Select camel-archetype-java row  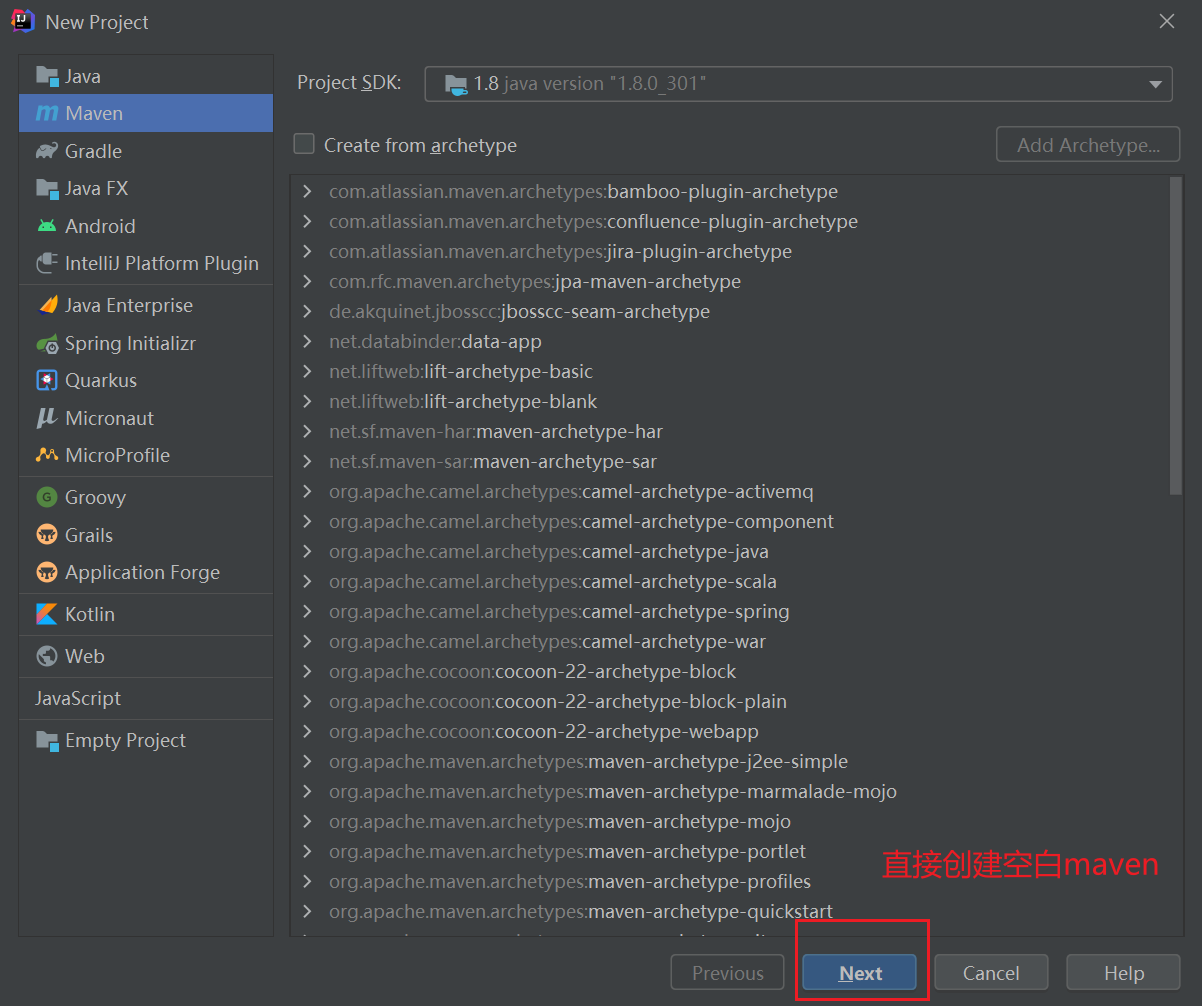pos(730,551)
